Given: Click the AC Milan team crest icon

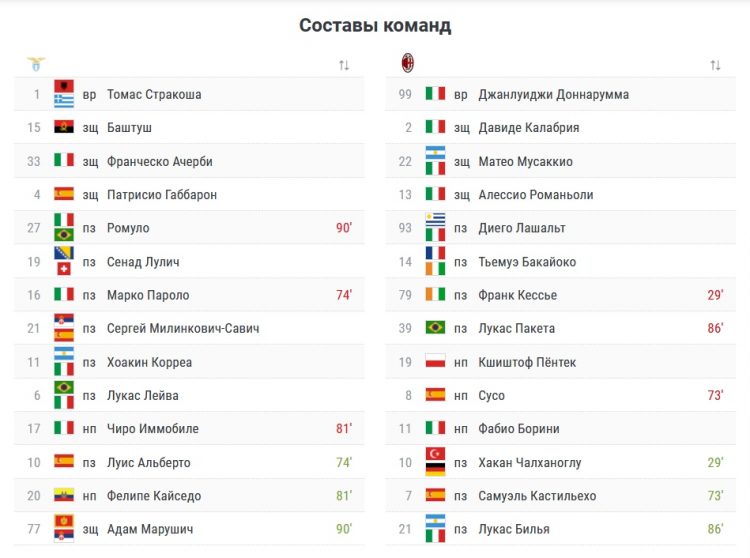Looking at the screenshot, I should coord(407,64).
